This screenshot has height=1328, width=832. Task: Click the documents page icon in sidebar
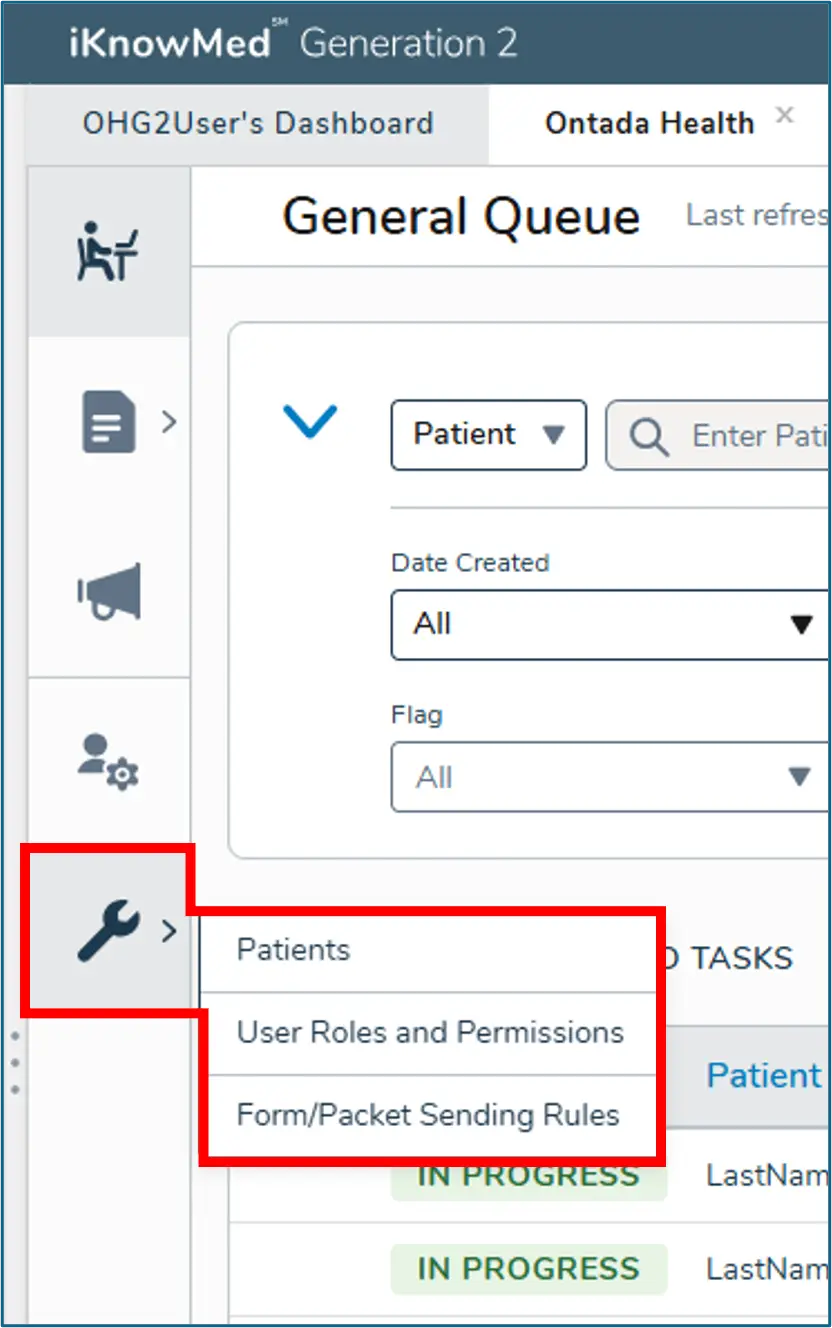[108, 422]
